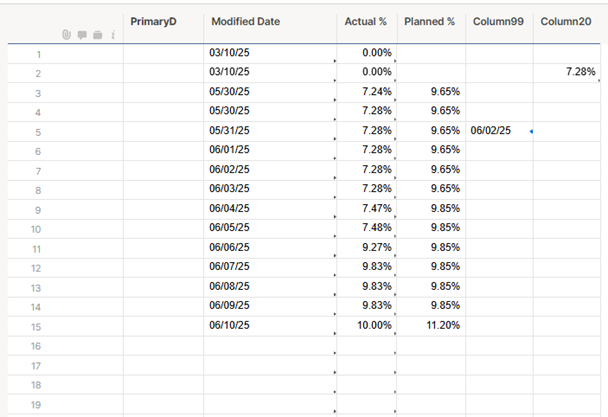Open the comments speech bubble column icon
This screenshot has height=417, width=608.
coord(82,35)
